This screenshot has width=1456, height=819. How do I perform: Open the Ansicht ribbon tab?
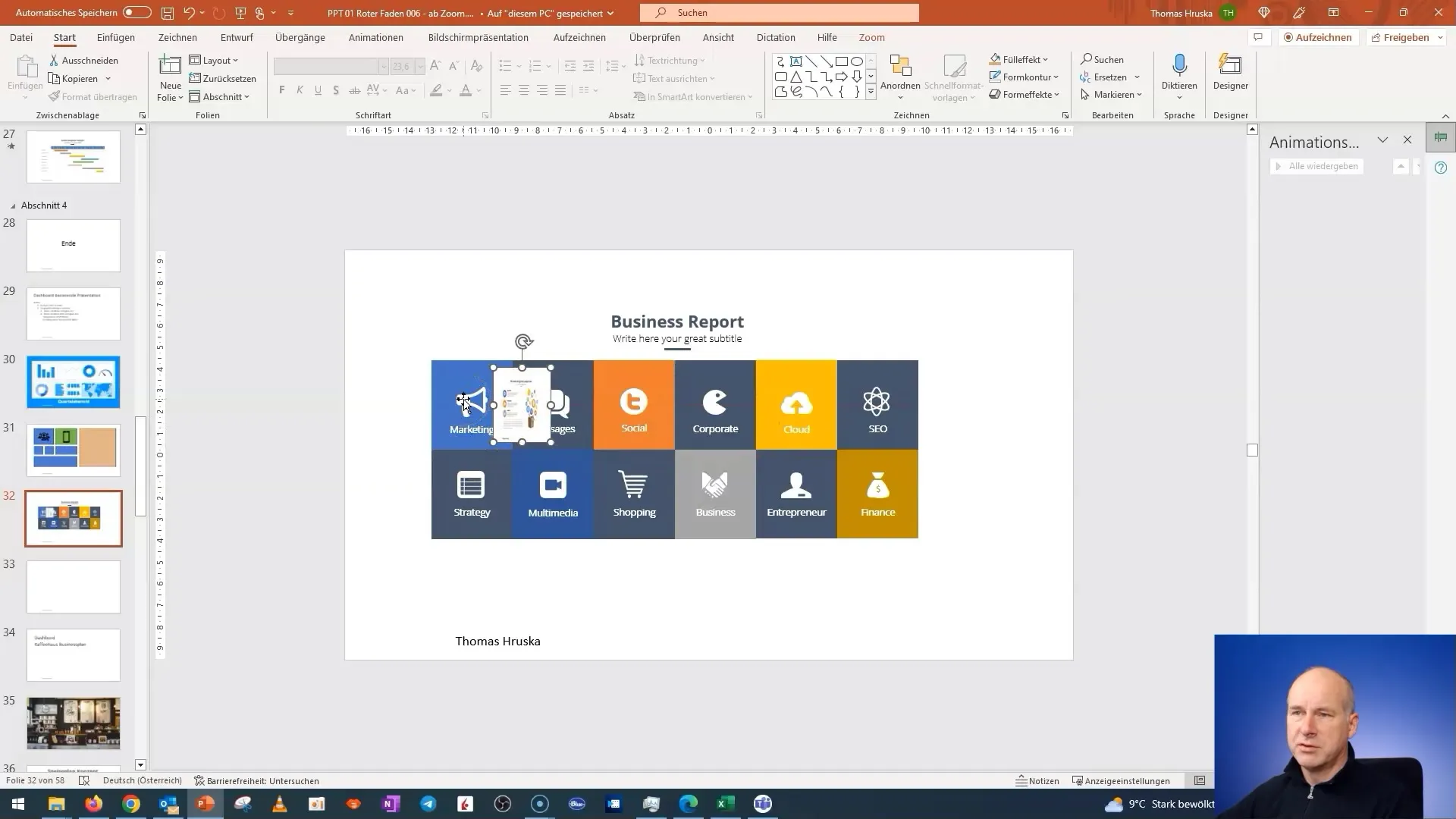(x=718, y=37)
